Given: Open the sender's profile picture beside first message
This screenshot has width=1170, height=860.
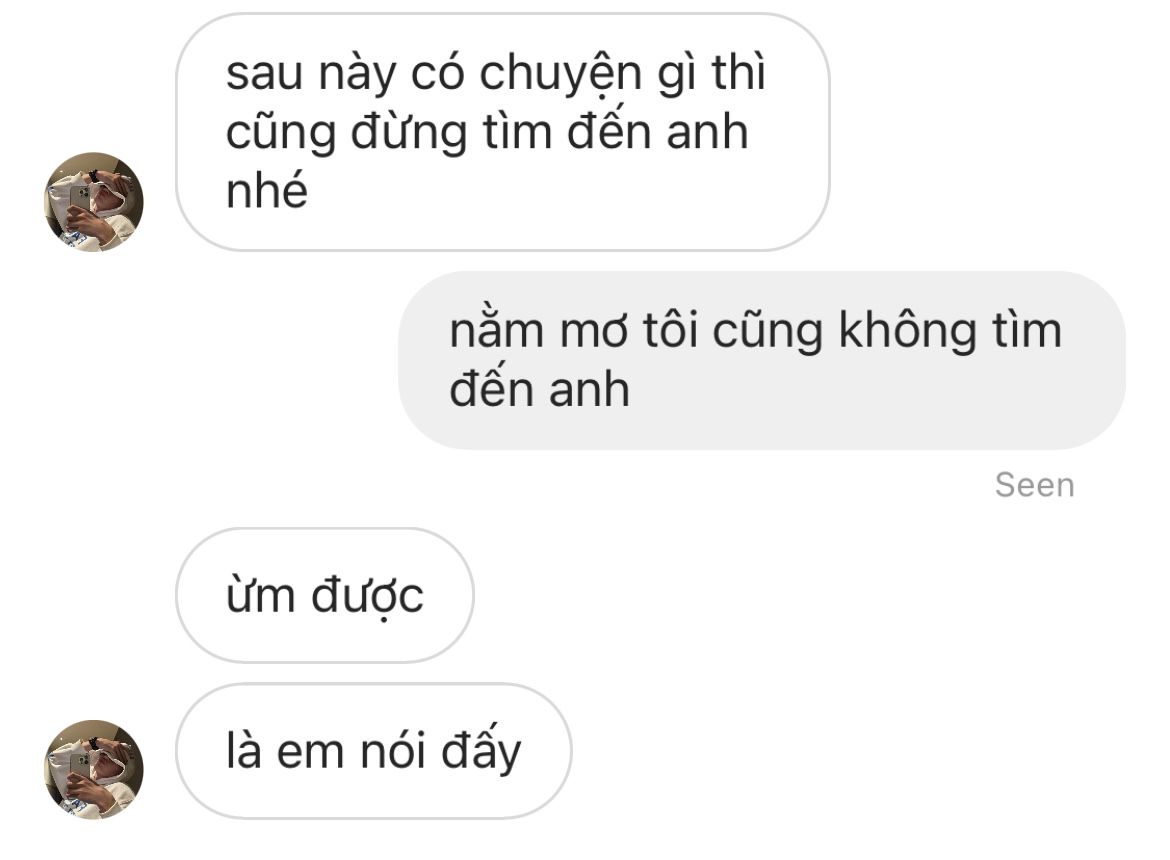Looking at the screenshot, I should [94, 202].
